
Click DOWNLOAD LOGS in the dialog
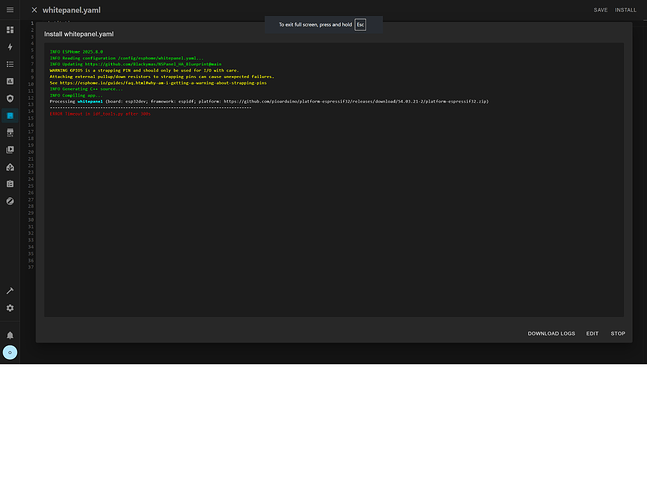551,333
